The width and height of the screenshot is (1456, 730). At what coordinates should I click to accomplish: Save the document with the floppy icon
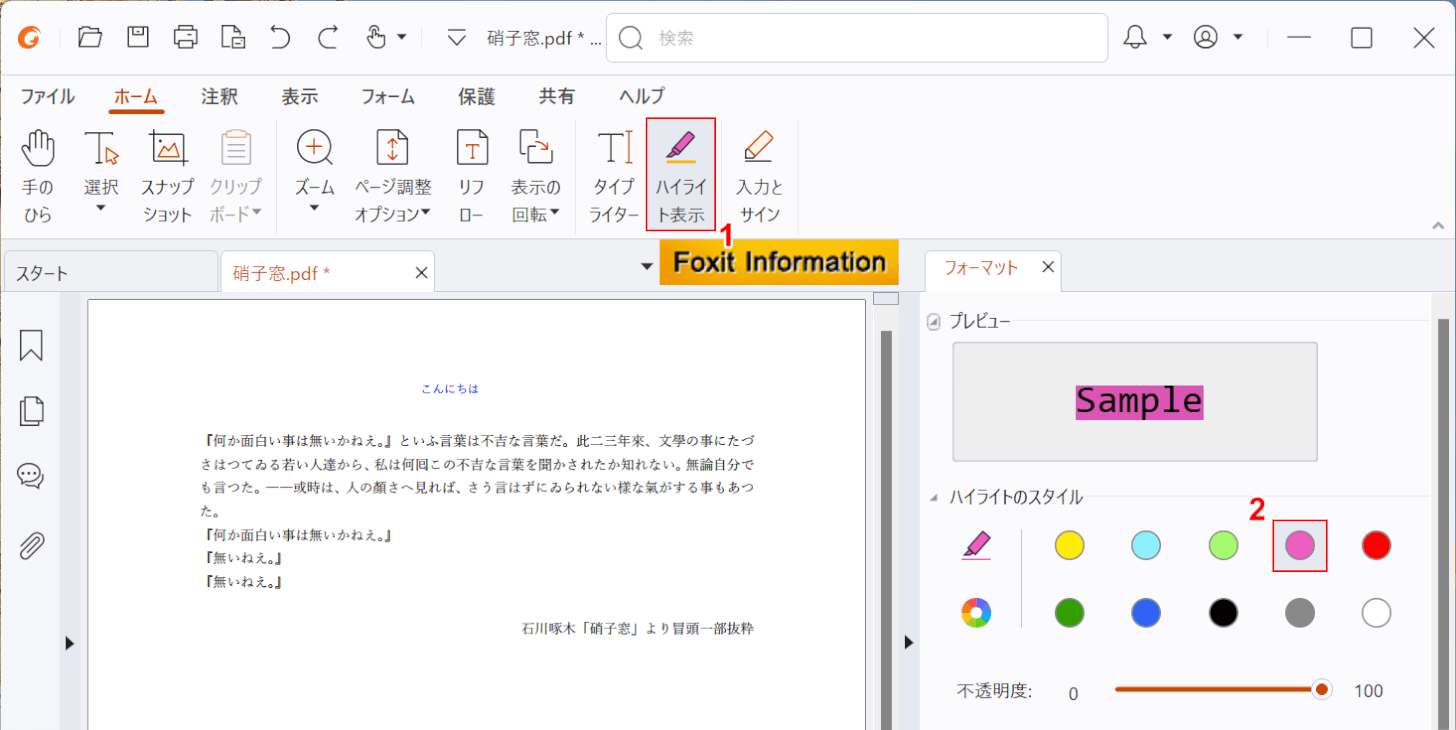tap(138, 38)
